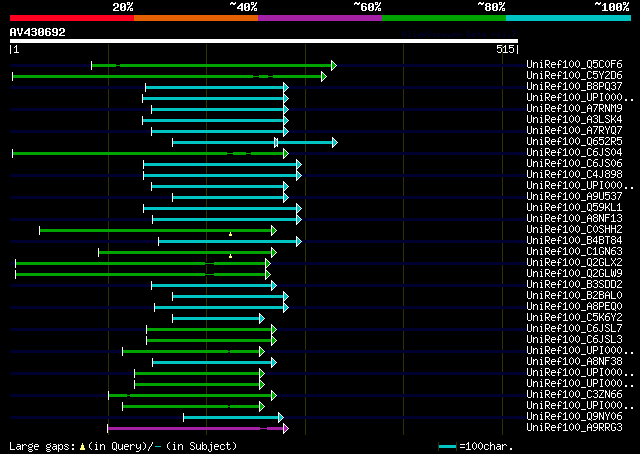Select the UniRef100_B2BAL0 label
Viewport: 640px width, 454px height.
click(x=574, y=296)
